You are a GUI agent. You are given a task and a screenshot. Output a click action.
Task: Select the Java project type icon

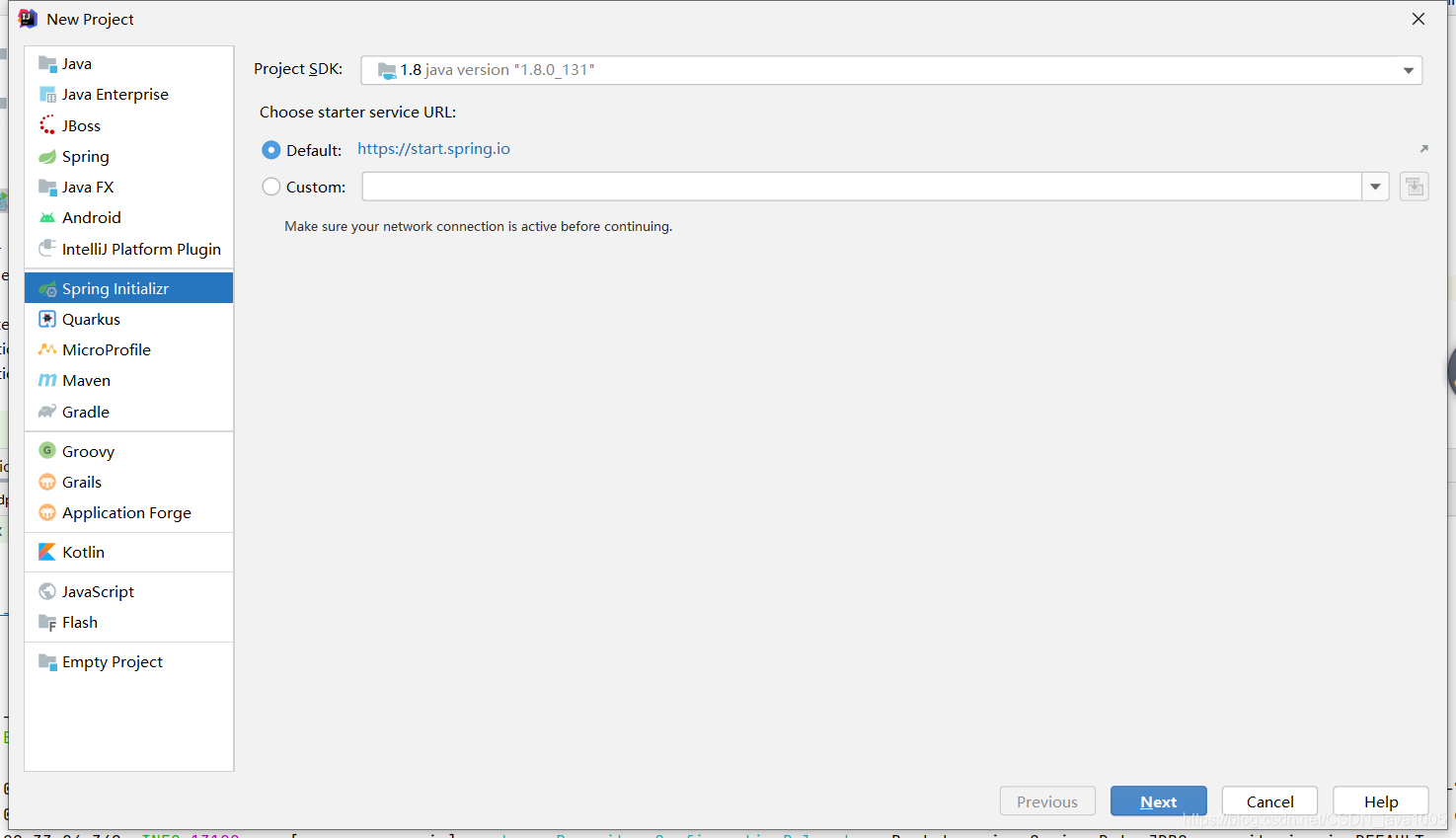click(46, 64)
